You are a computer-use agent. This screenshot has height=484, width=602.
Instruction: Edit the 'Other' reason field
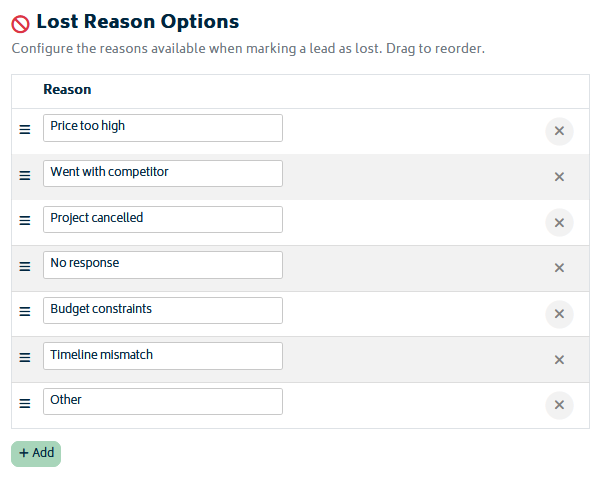click(163, 401)
